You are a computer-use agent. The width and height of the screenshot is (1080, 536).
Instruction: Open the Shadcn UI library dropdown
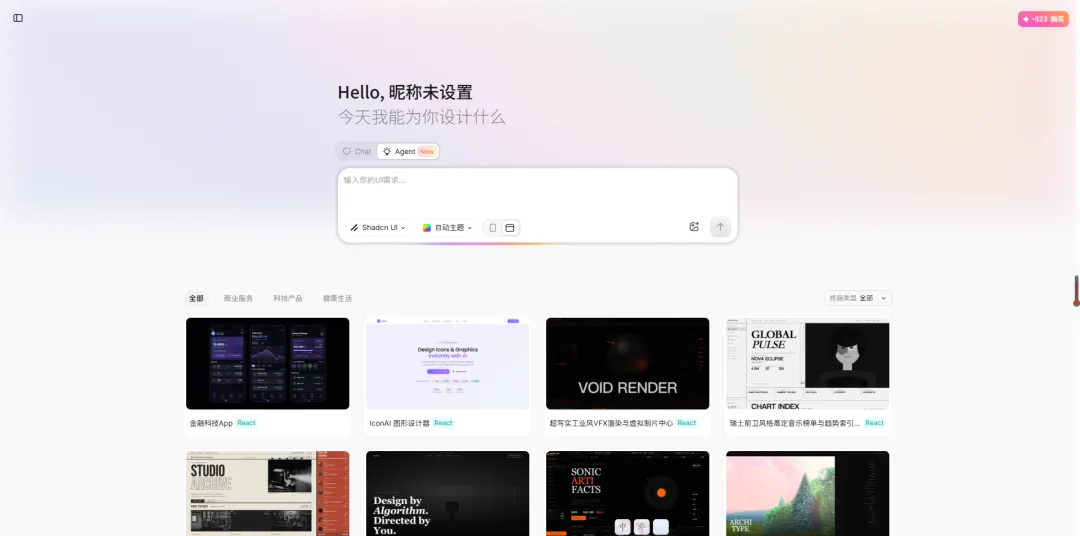[378, 227]
